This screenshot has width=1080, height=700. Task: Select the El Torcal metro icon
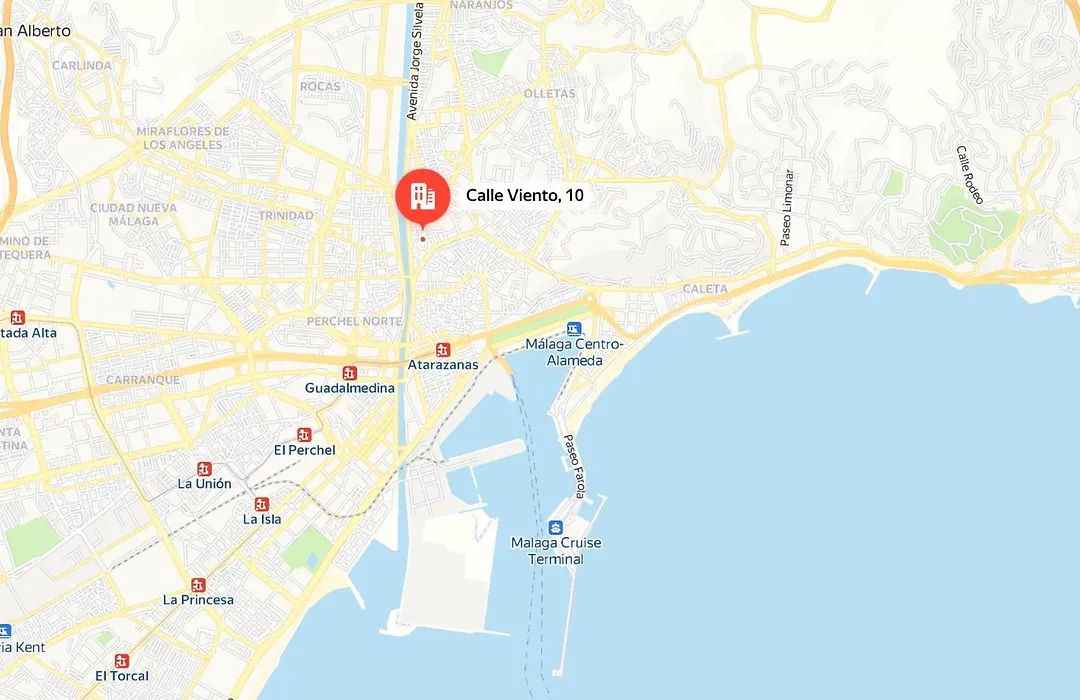122,661
